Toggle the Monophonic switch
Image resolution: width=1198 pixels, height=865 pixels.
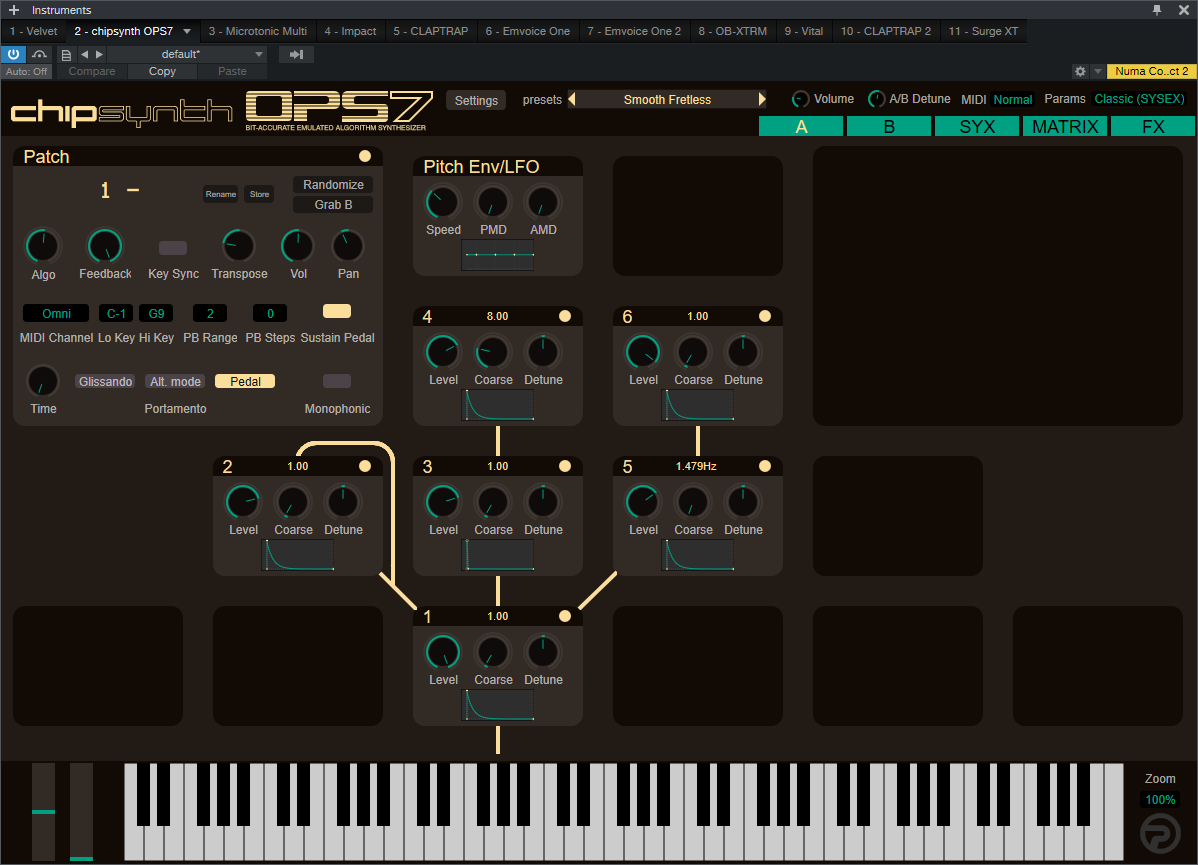pos(337,381)
